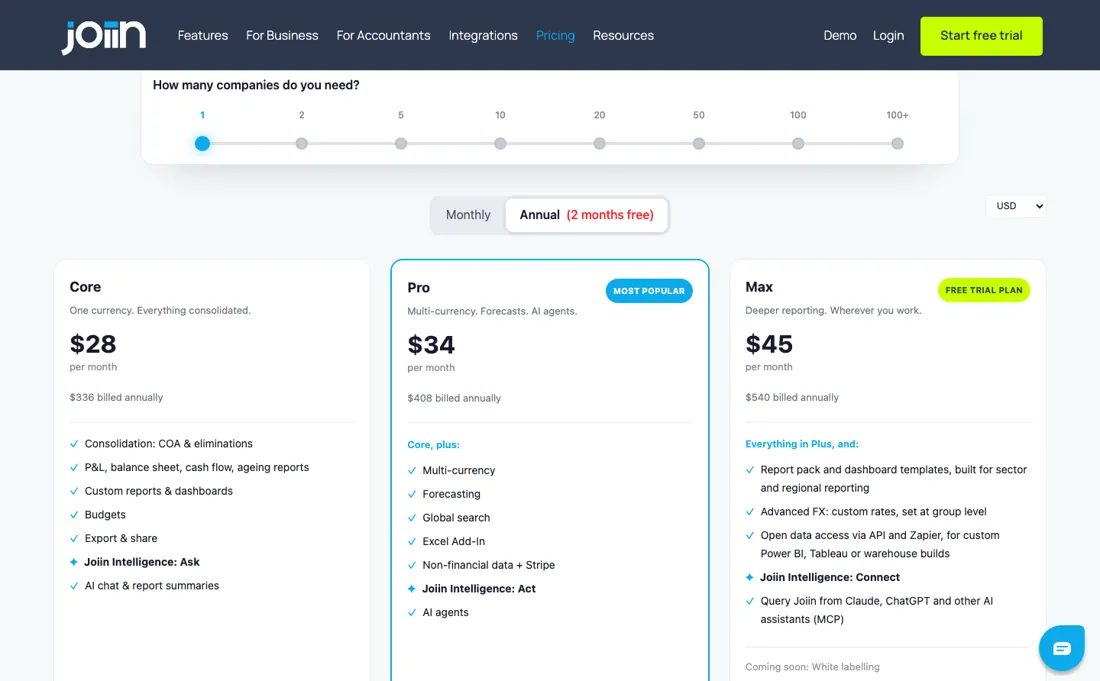Click '$408 billed annually' text
Image resolution: width=1100 pixels, height=681 pixels.
click(x=454, y=398)
